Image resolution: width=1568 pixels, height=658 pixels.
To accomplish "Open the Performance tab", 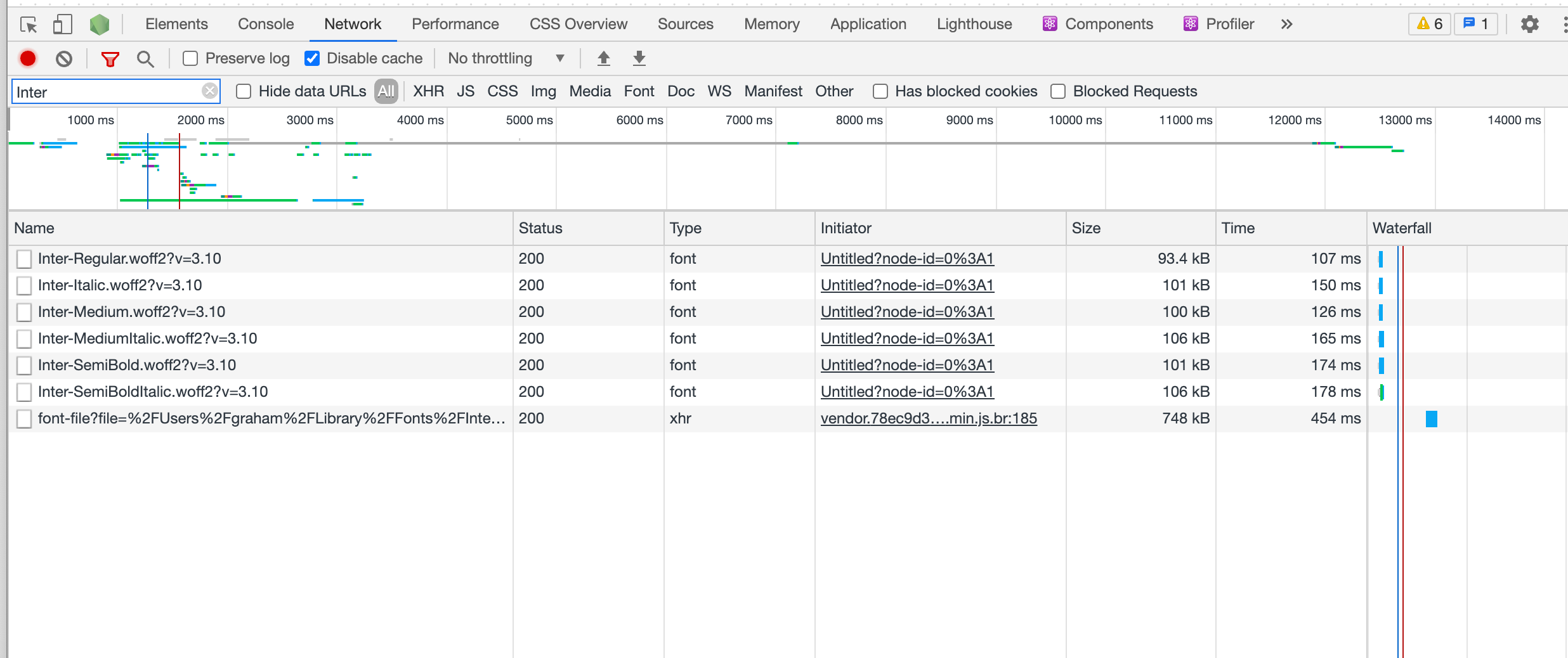I will (x=455, y=24).
